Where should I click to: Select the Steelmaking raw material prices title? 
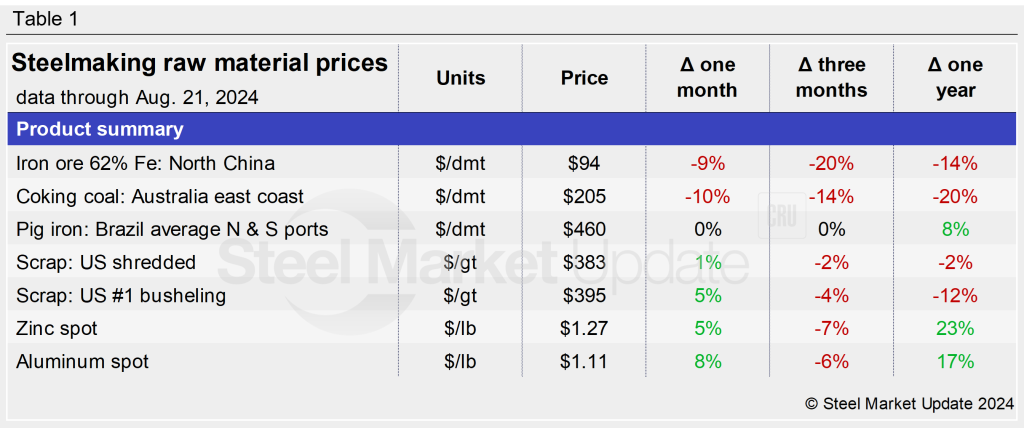point(199,64)
